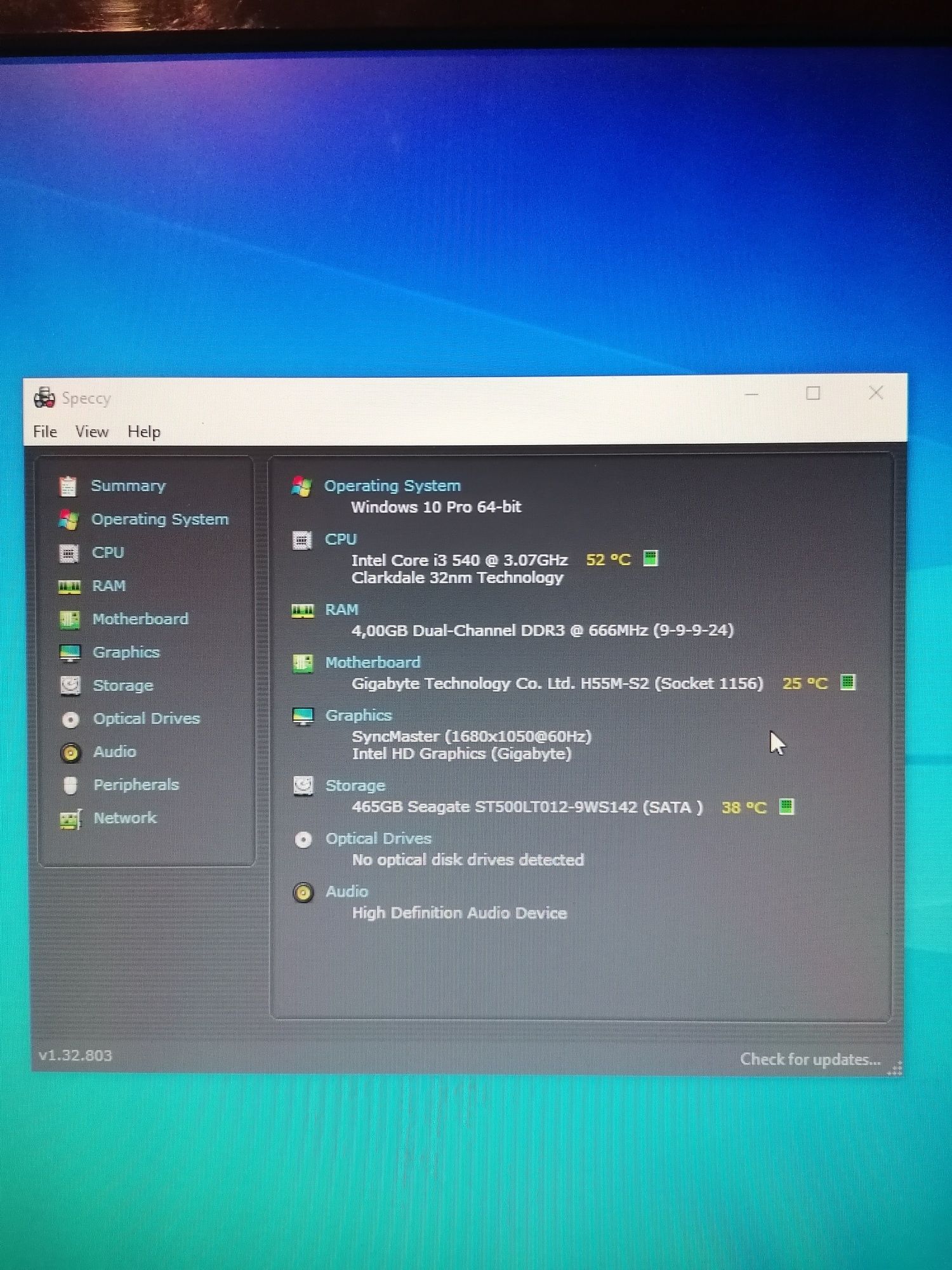Open the Help menu
Screen dimensions: 952x1270
[144, 432]
